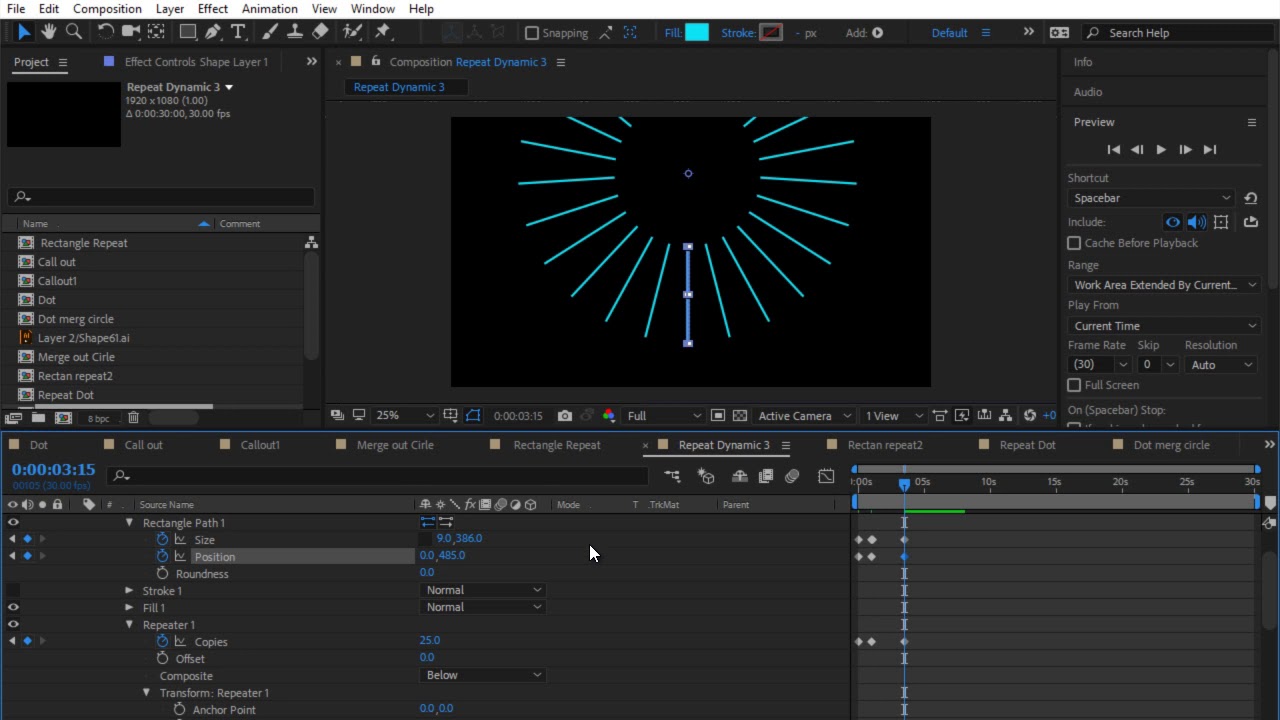
Task: Play the preview with the Play button
Action: coord(1161,150)
